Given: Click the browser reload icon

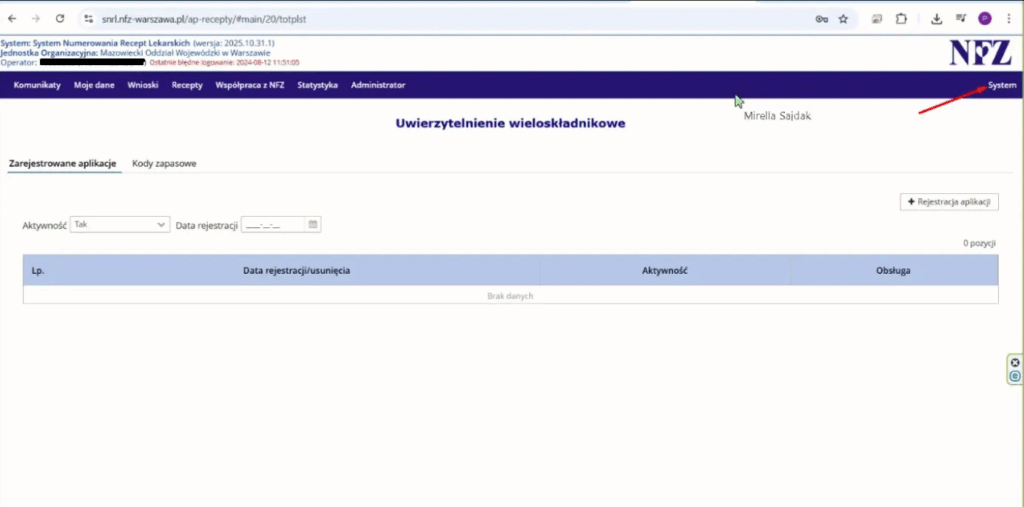Looking at the screenshot, I should tap(60, 18).
